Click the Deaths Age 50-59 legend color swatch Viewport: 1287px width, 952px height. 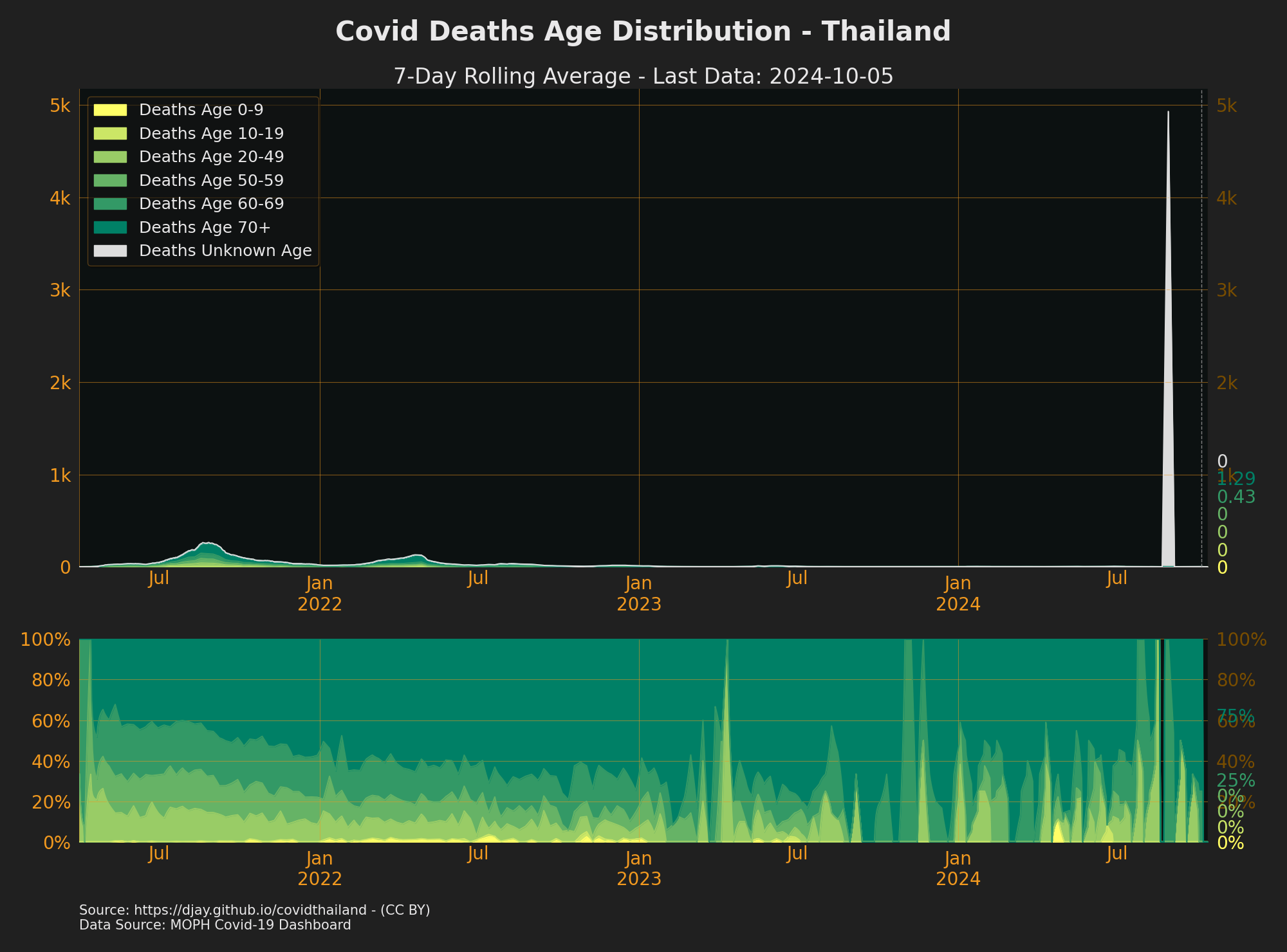[x=110, y=180]
